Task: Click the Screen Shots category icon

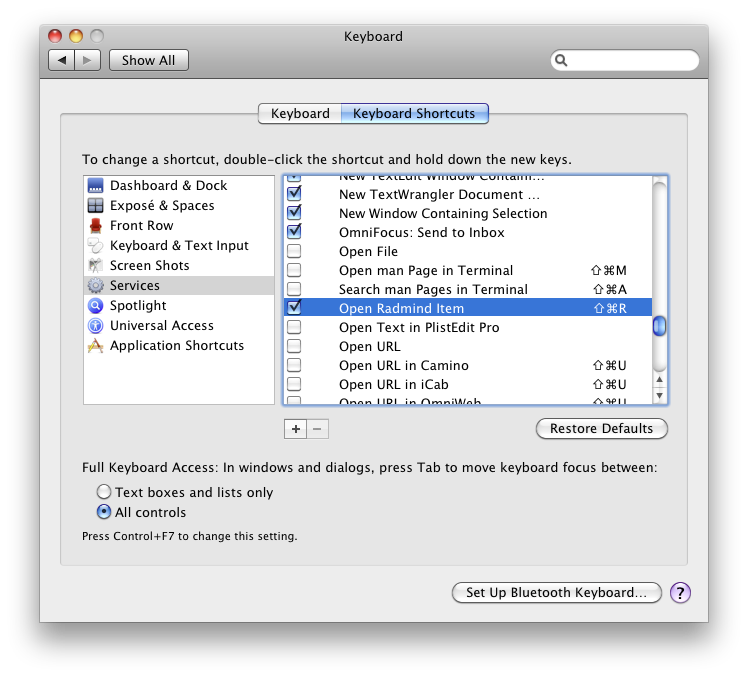Action: click(x=95, y=266)
